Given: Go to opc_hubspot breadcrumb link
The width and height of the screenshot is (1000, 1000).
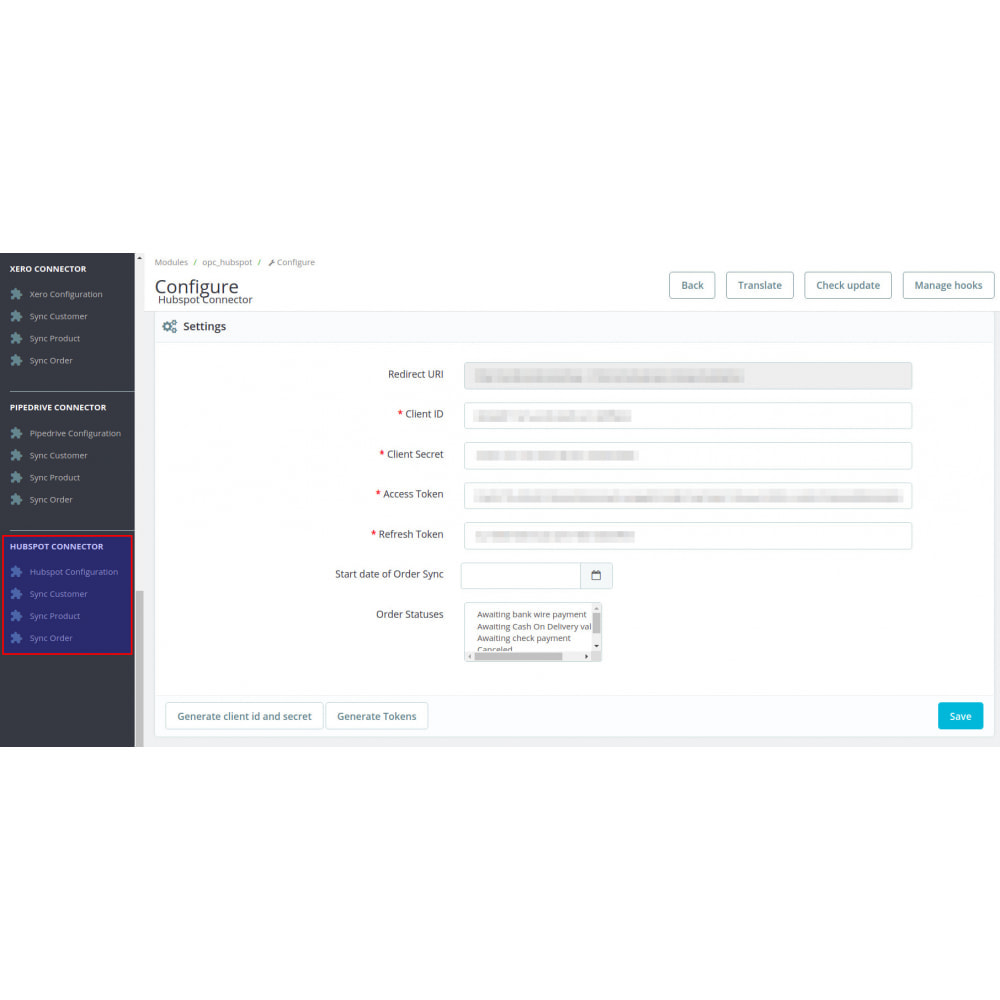Looking at the screenshot, I should pyautogui.click(x=227, y=262).
